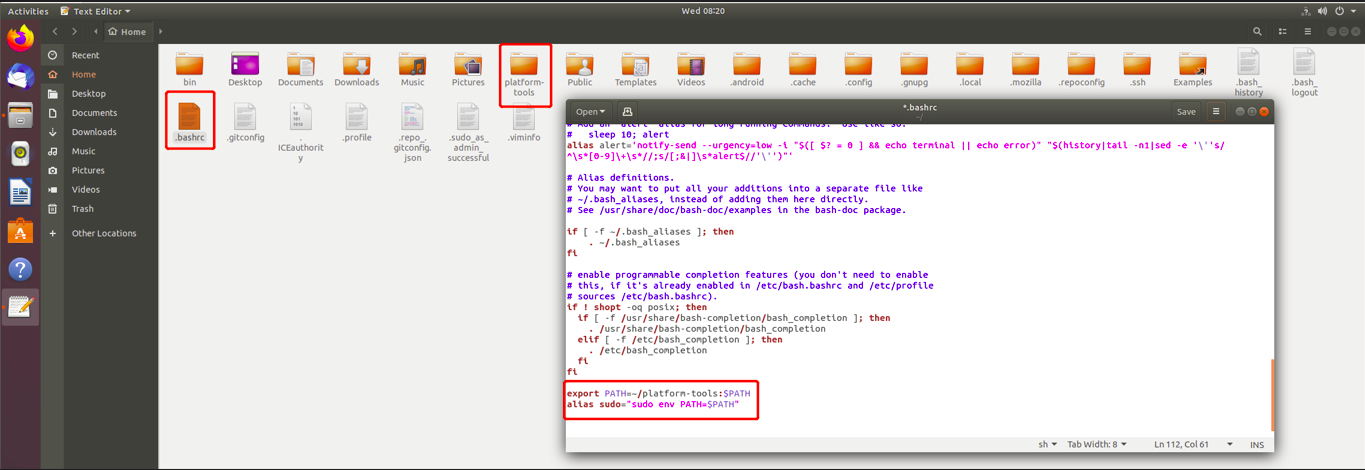
Task: Select the .android folder
Action: tap(747, 69)
